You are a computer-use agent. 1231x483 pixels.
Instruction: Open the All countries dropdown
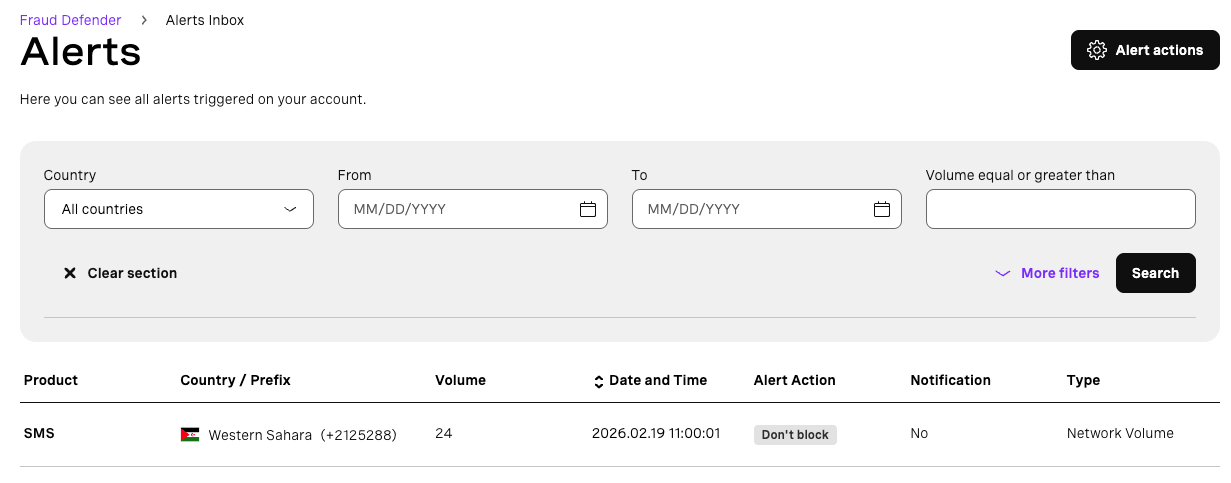pos(179,209)
